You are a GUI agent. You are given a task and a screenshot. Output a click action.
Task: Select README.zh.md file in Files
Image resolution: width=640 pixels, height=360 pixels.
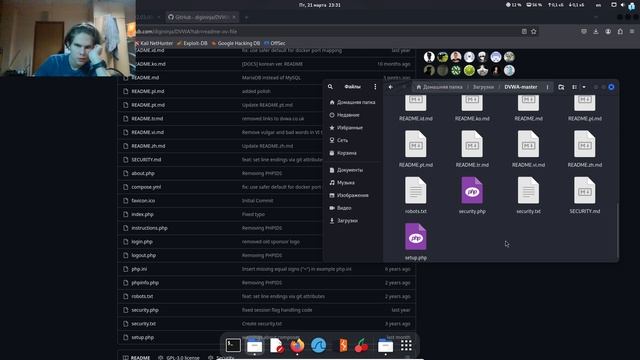pos(585,149)
